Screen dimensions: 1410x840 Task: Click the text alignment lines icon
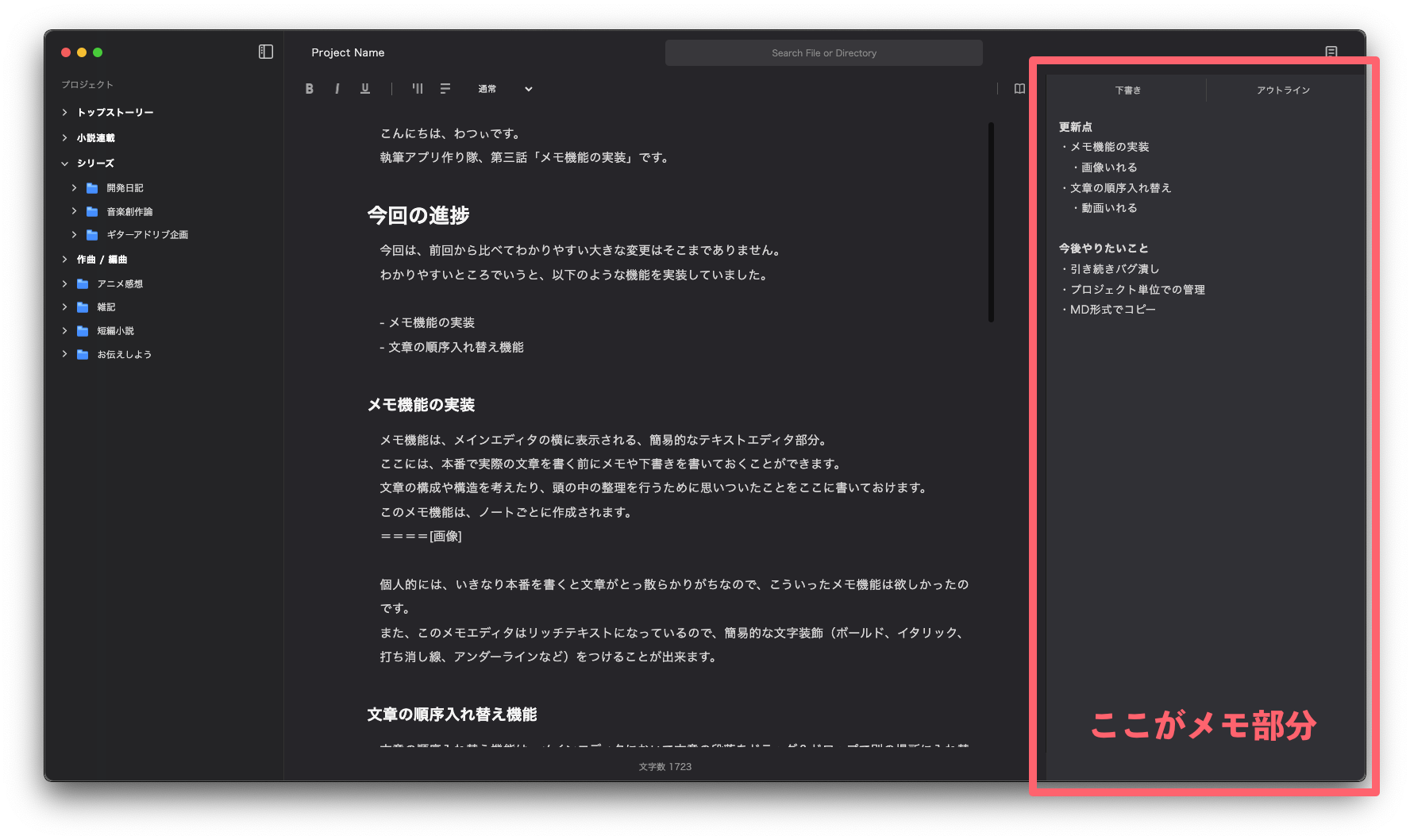coord(445,89)
